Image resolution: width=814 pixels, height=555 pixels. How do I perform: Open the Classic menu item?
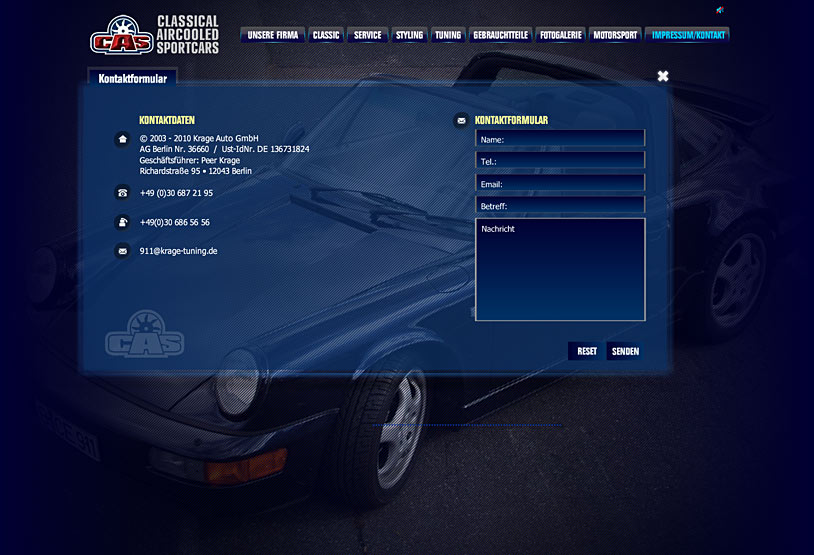326,35
